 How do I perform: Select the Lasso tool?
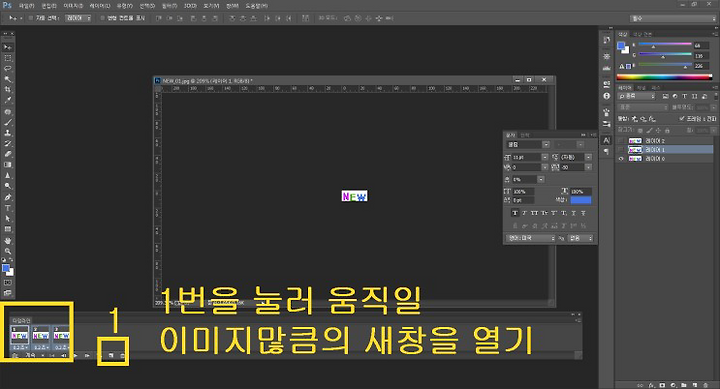click(x=8, y=69)
